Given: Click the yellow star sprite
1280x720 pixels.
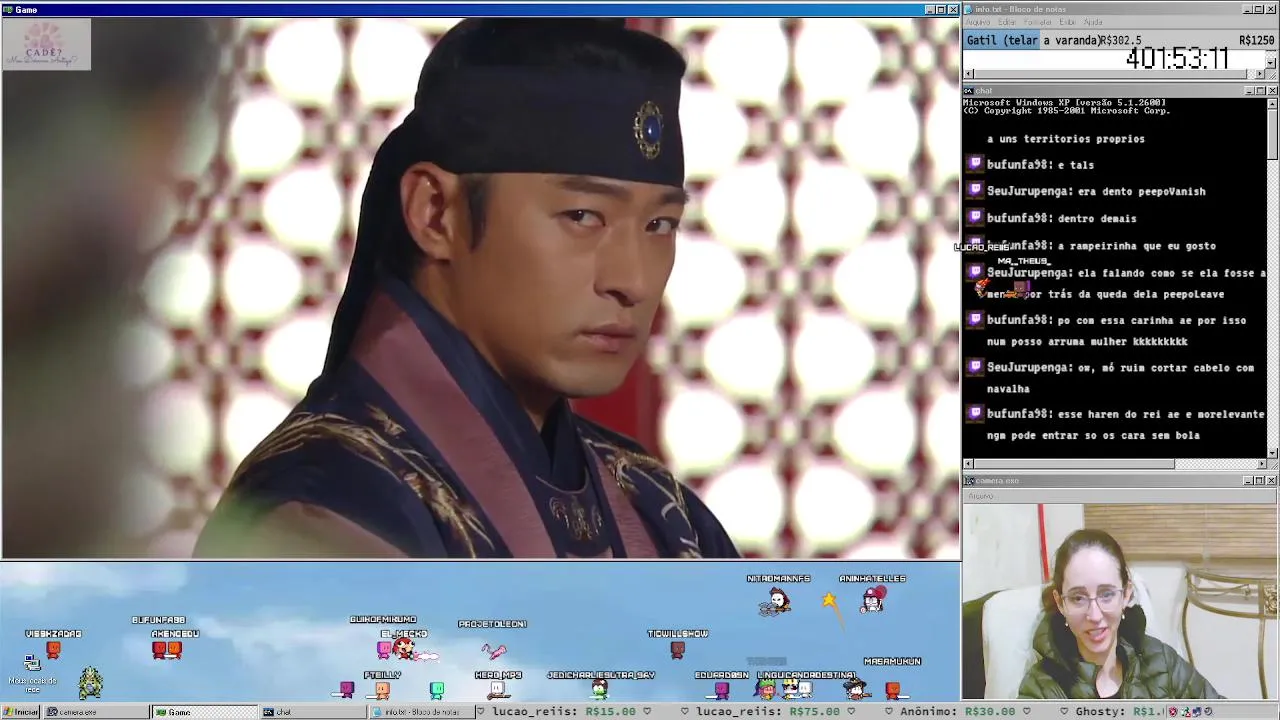Looking at the screenshot, I should [x=829, y=600].
